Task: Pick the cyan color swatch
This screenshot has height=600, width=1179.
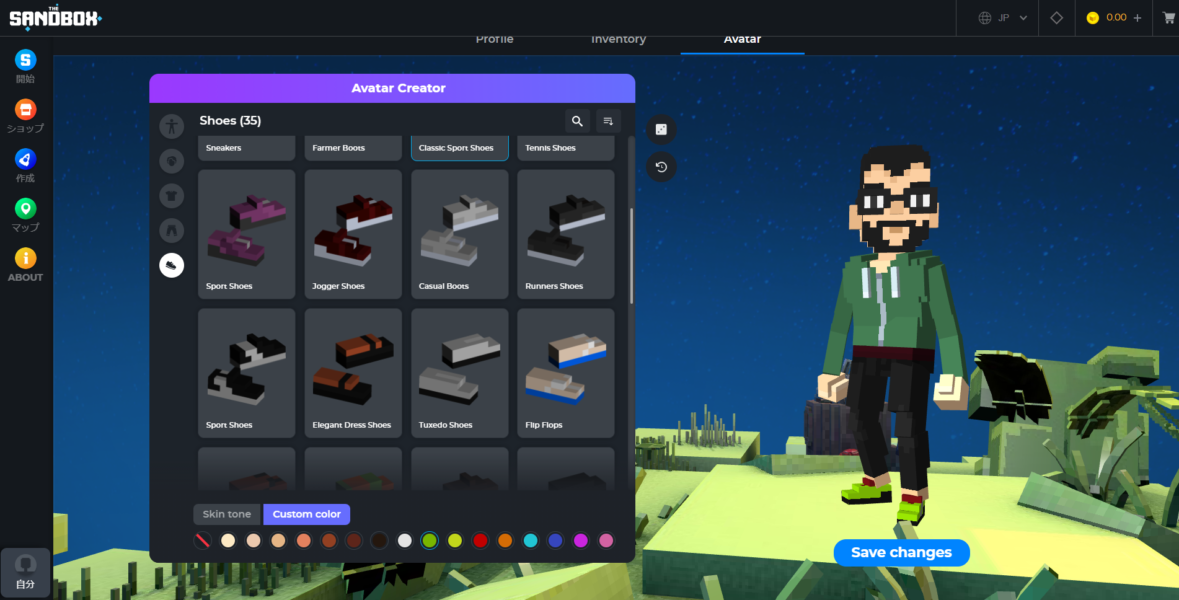Action: point(530,541)
